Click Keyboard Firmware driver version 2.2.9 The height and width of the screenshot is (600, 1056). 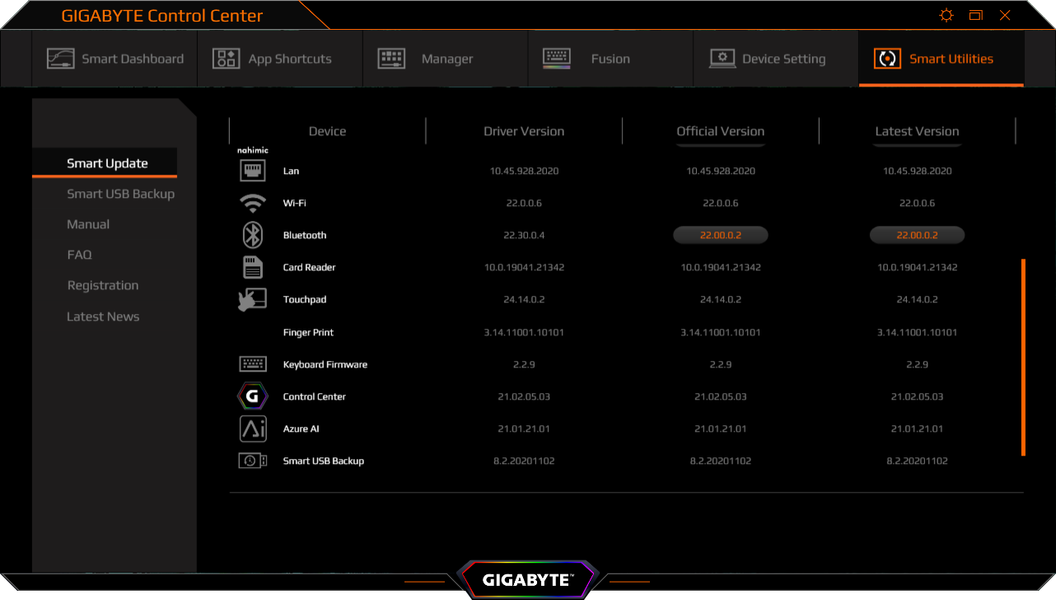524,364
